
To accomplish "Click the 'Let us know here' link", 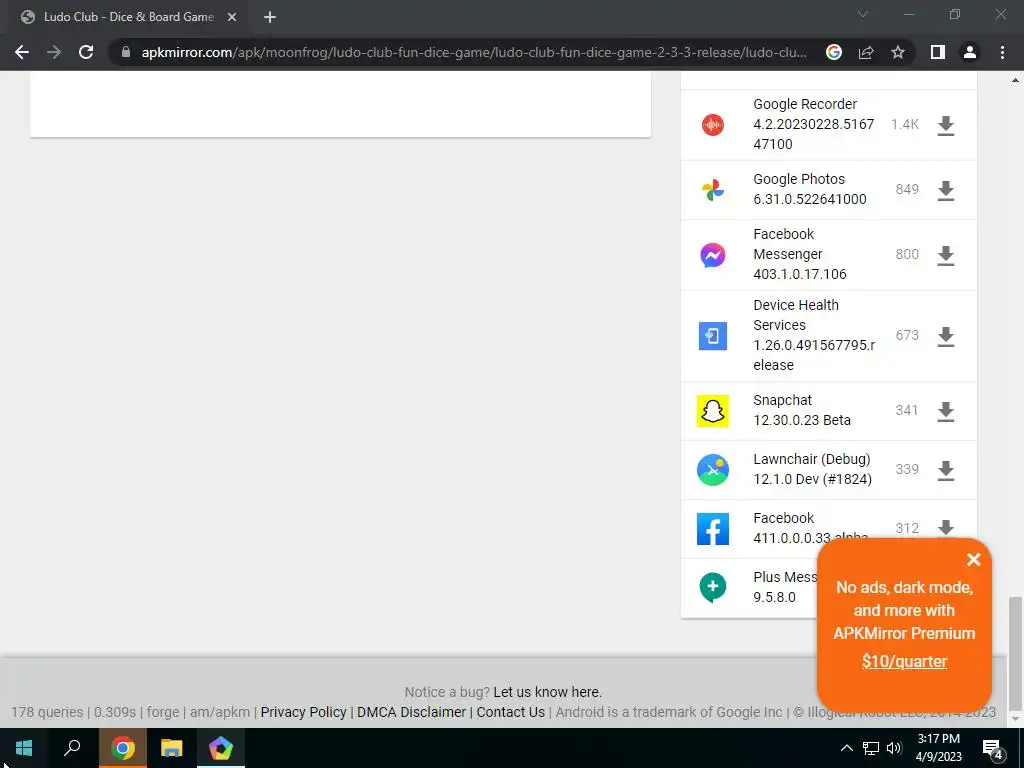I will tap(547, 692).
